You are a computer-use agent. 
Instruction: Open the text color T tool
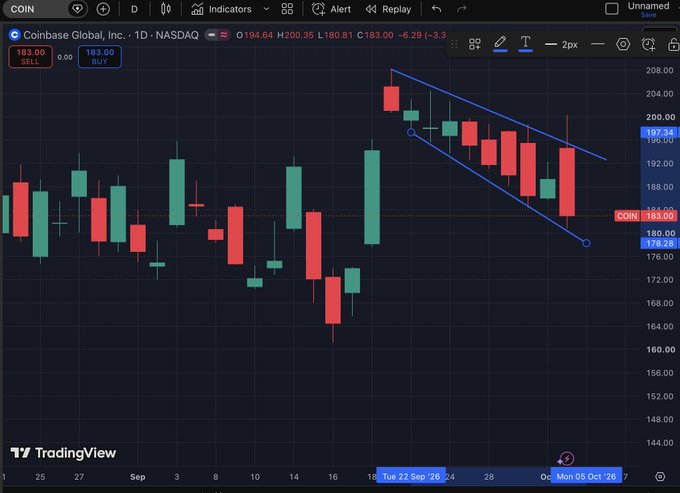[x=525, y=44]
